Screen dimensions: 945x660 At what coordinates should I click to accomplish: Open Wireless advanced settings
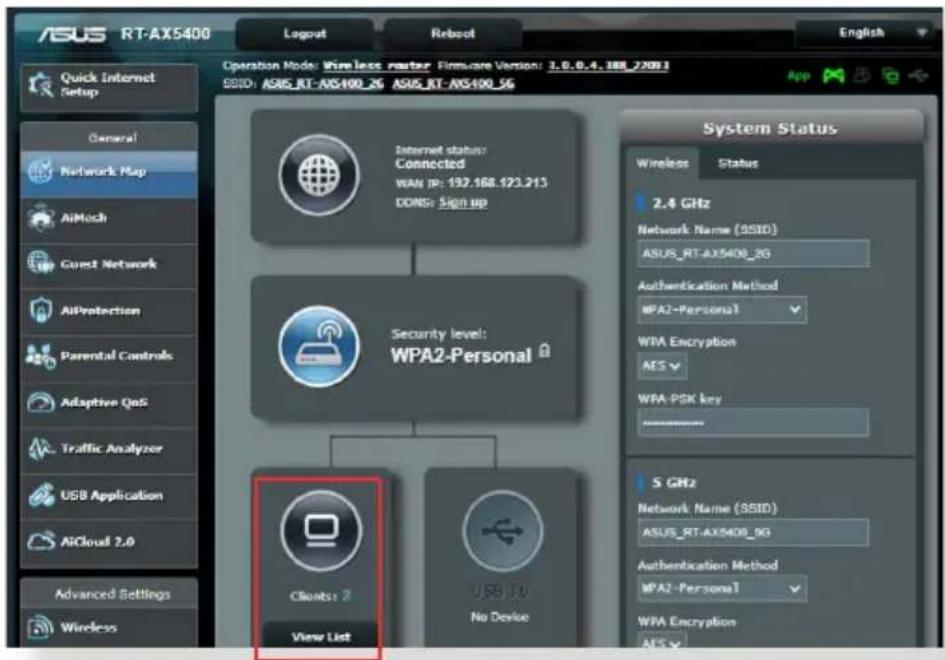pyautogui.click(x=108, y=628)
